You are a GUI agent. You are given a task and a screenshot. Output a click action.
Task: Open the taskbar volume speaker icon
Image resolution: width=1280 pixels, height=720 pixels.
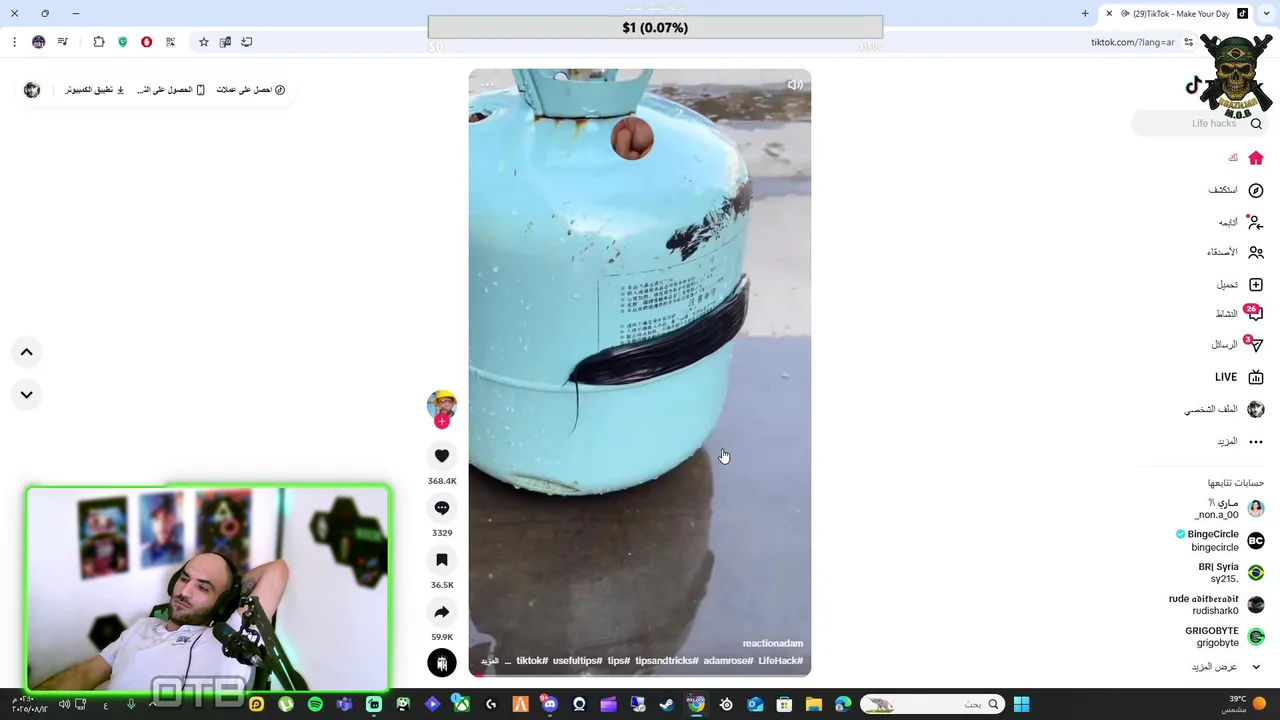[64, 705]
